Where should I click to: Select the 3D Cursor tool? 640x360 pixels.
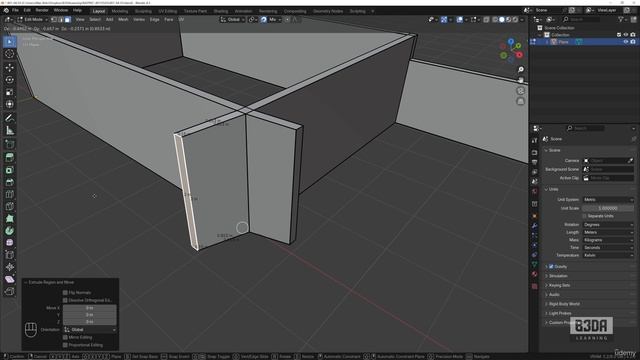click(x=9, y=54)
